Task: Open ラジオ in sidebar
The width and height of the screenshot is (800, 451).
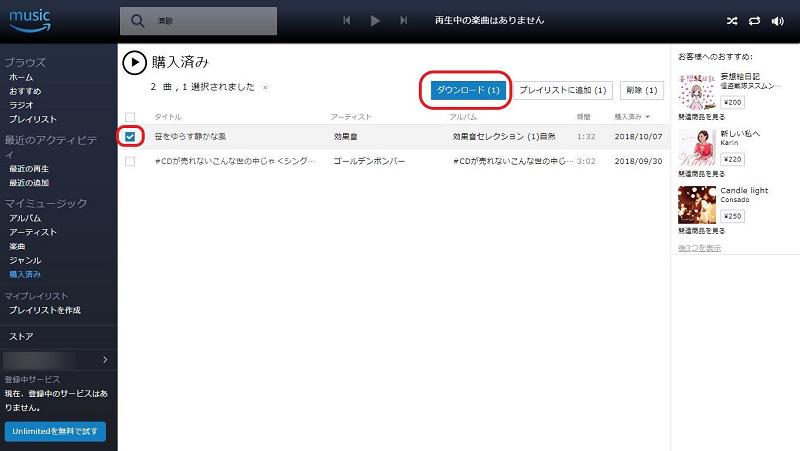Action: [21, 105]
